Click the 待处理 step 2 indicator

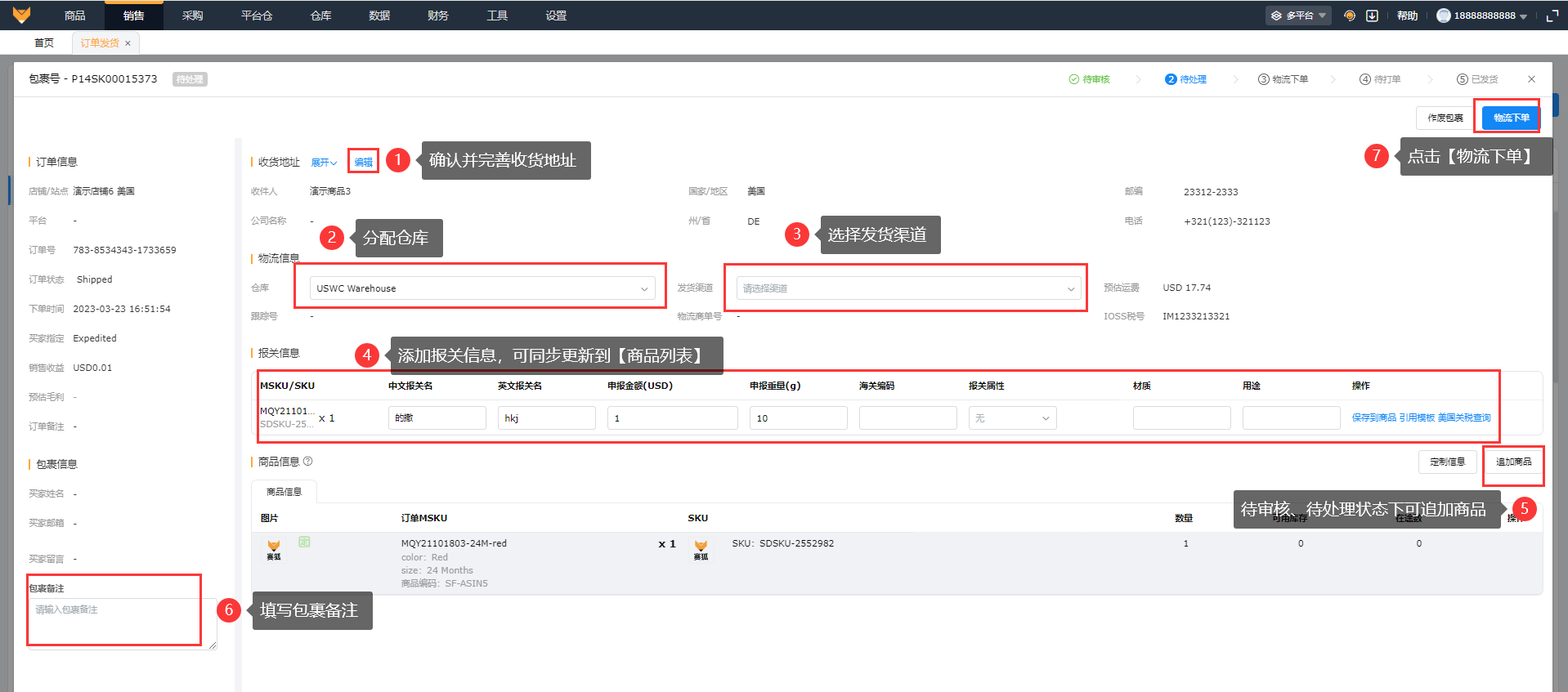1186,79
